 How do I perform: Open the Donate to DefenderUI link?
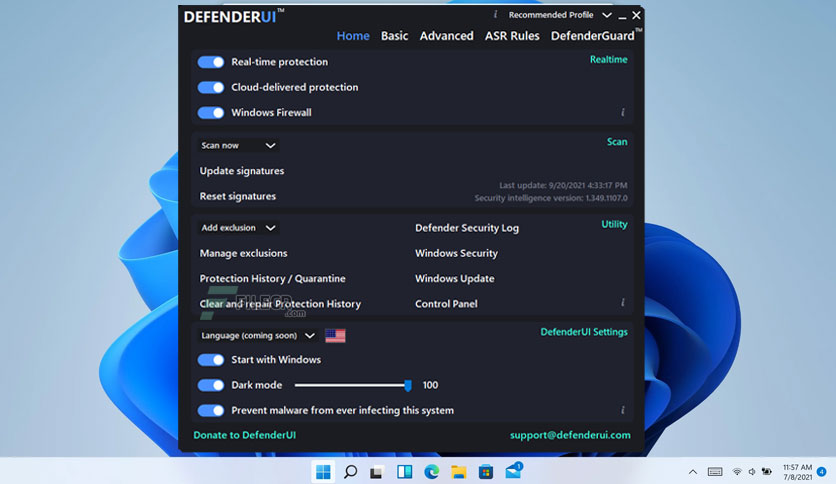245,435
